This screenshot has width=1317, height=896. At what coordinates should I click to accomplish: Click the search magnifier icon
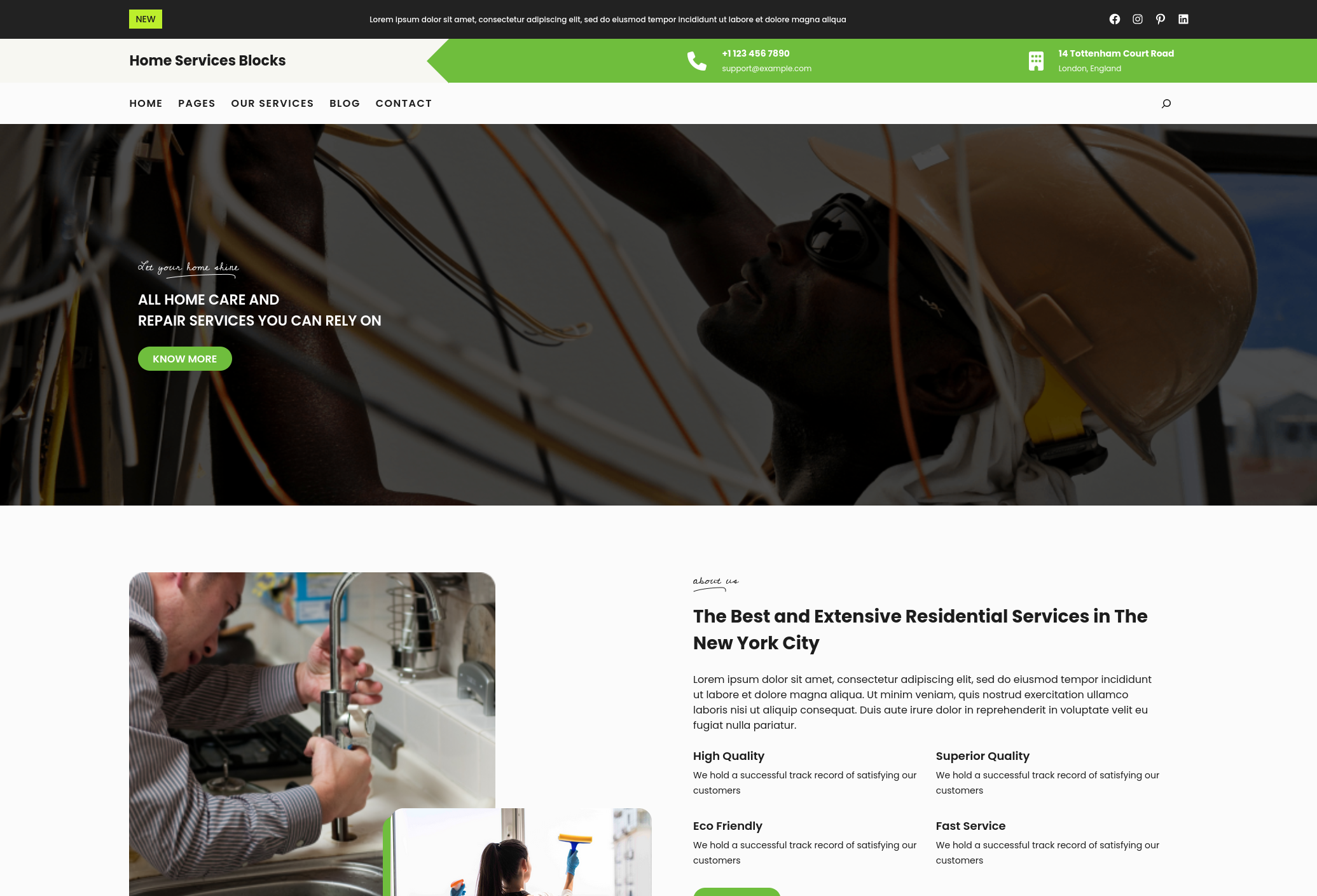pos(1166,104)
